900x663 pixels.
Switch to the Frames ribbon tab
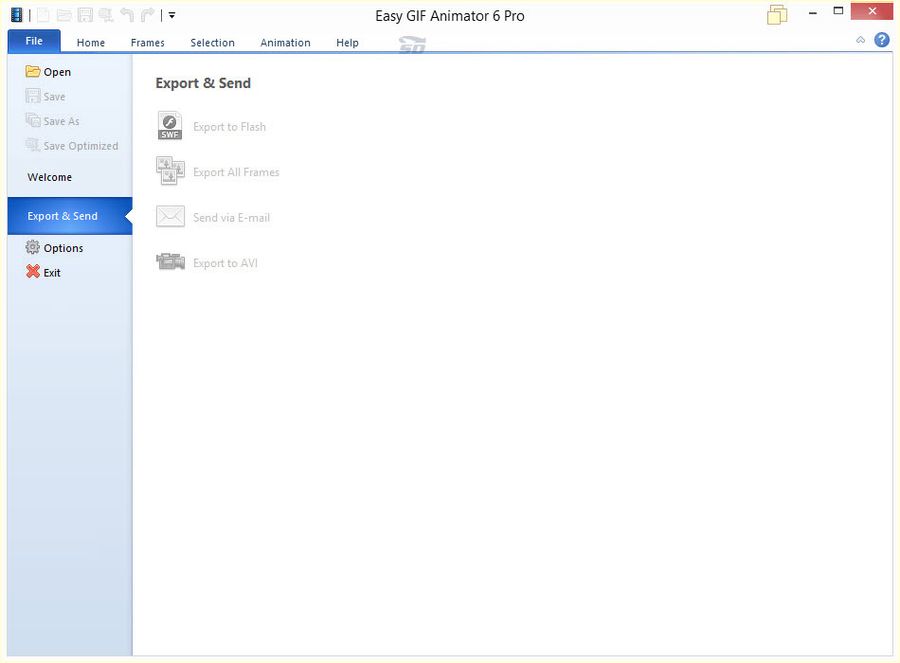click(148, 42)
